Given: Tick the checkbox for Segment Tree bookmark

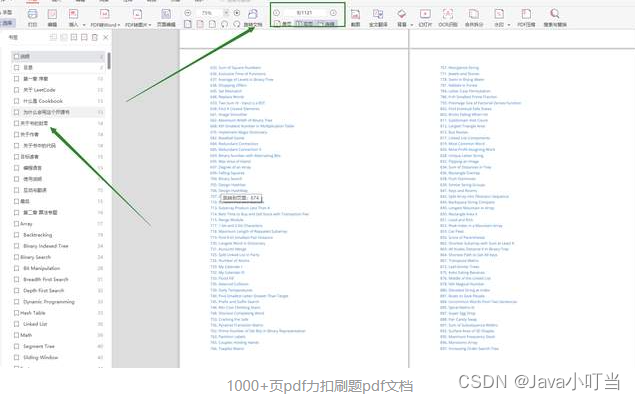Looking at the screenshot, I should pos(17,346).
